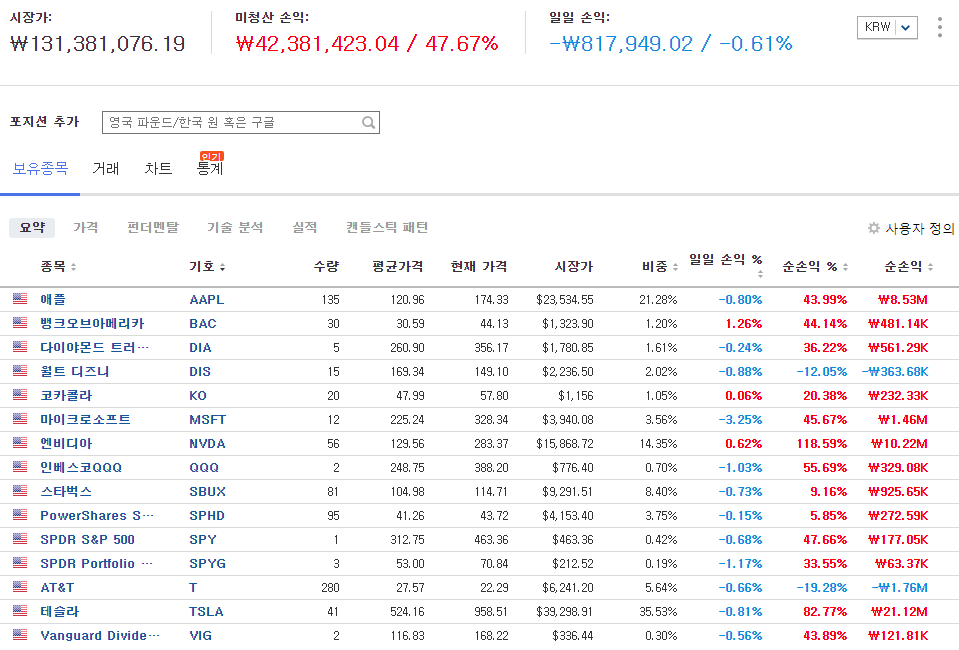Open the VIG ticker link
The height and width of the screenshot is (650, 959).
[200, 635]
